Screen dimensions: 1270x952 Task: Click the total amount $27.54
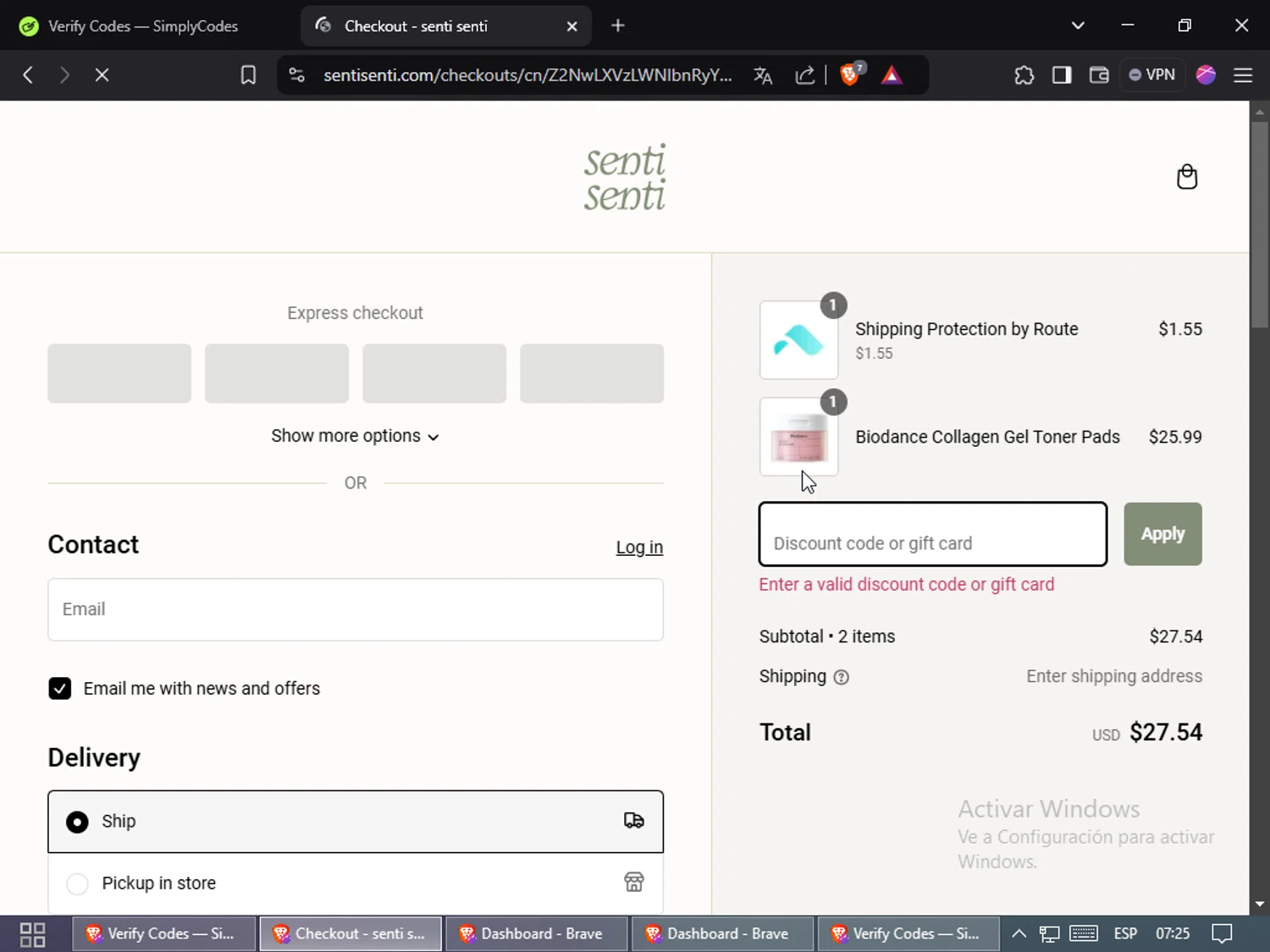1166,732
